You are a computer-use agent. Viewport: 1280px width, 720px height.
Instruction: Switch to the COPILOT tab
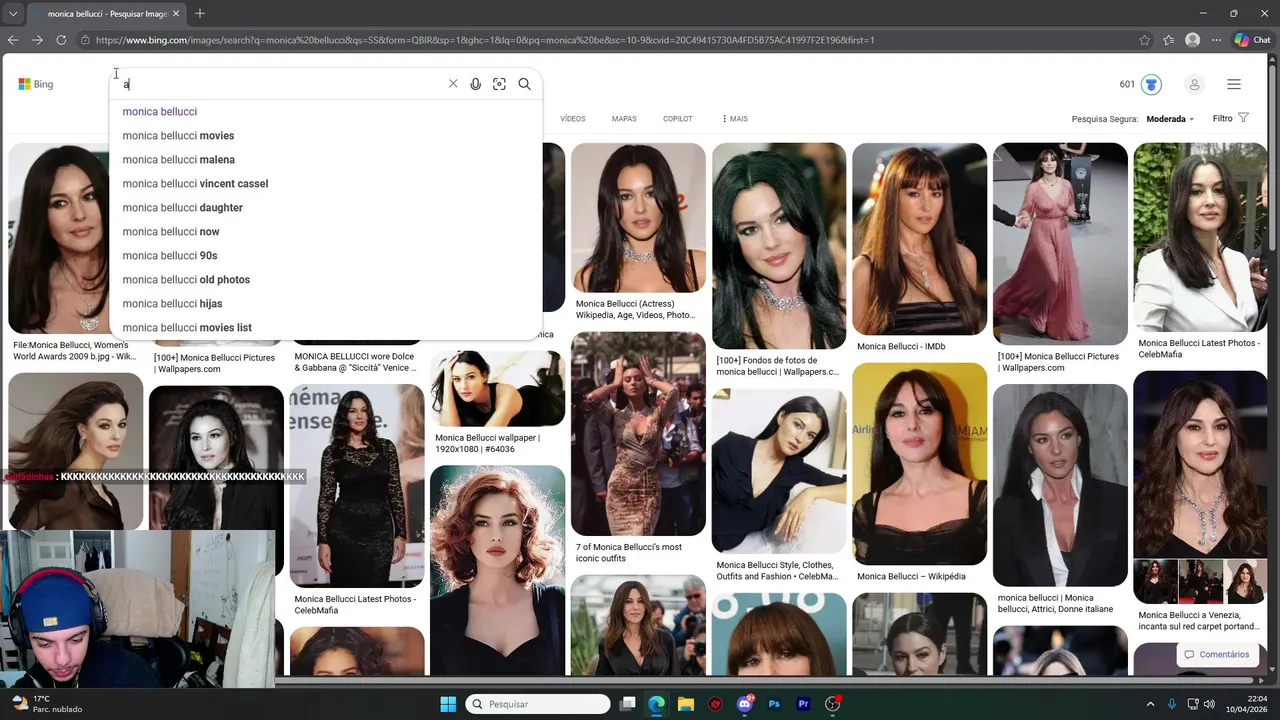(677, 119)
